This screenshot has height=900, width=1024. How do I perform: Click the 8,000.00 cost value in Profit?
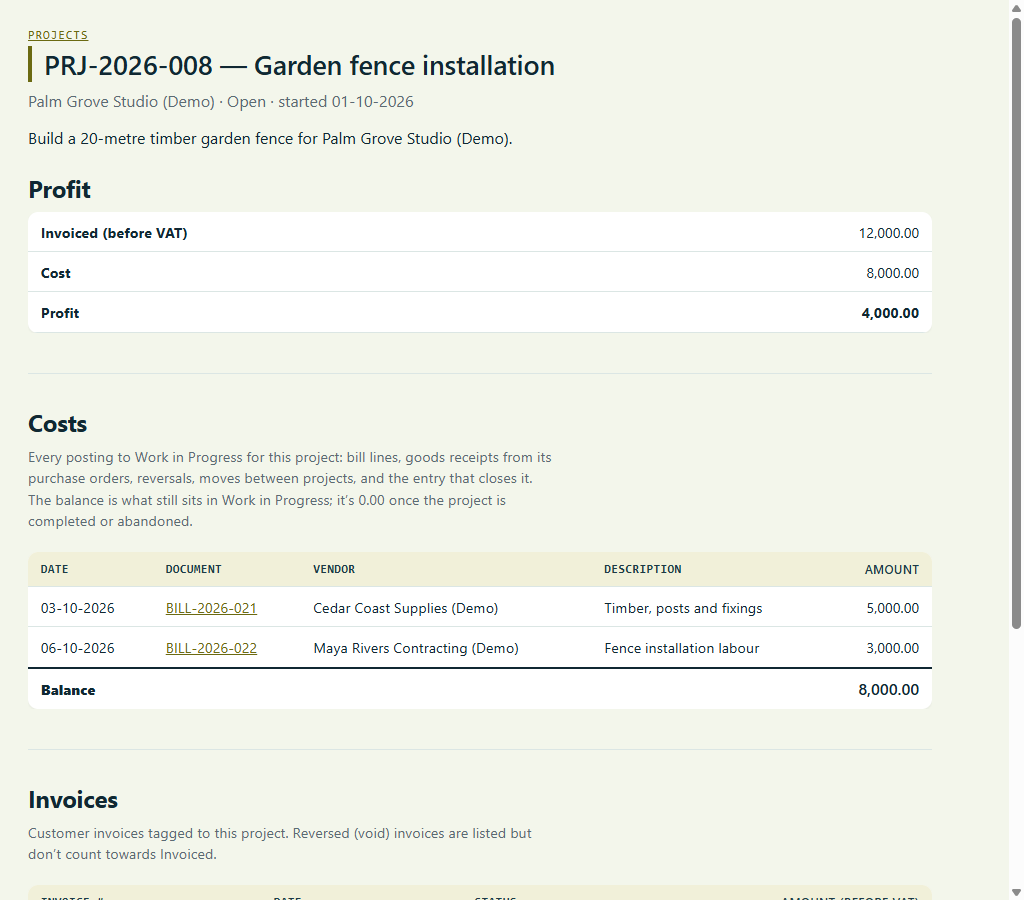coord(892,273)
